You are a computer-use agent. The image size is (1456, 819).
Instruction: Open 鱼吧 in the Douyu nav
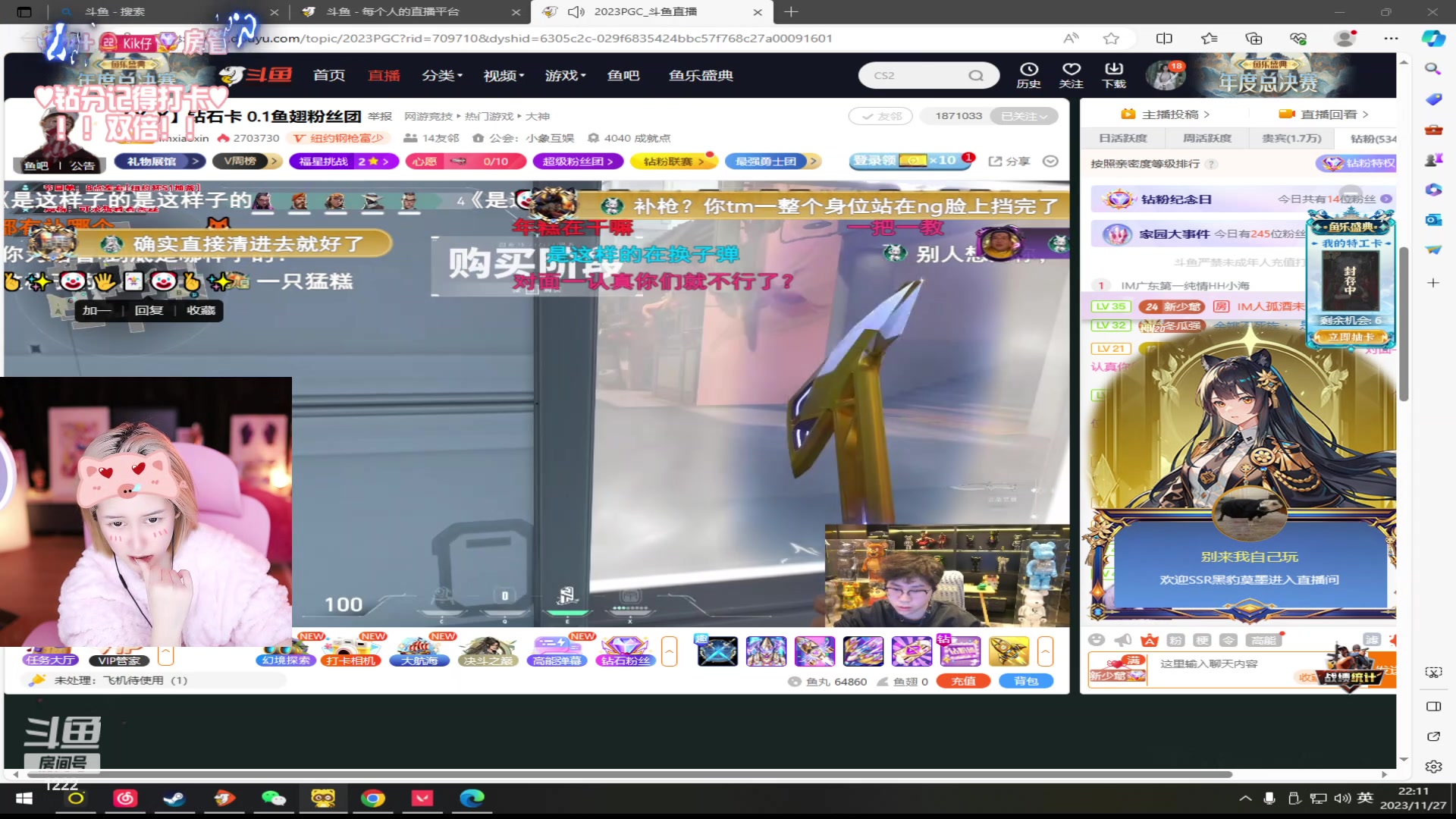623,75
